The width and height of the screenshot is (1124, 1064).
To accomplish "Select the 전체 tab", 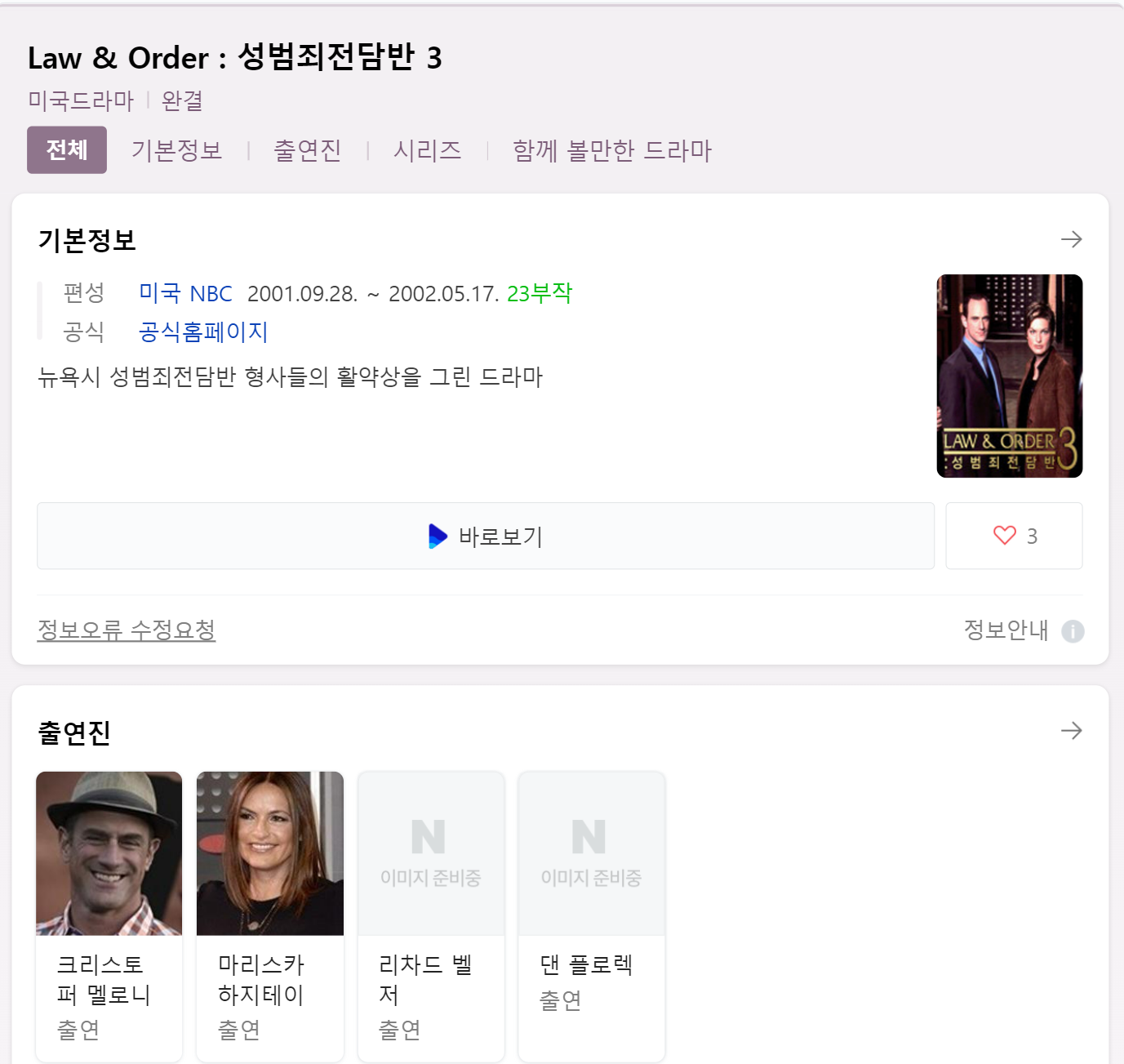I will (67, 150).
